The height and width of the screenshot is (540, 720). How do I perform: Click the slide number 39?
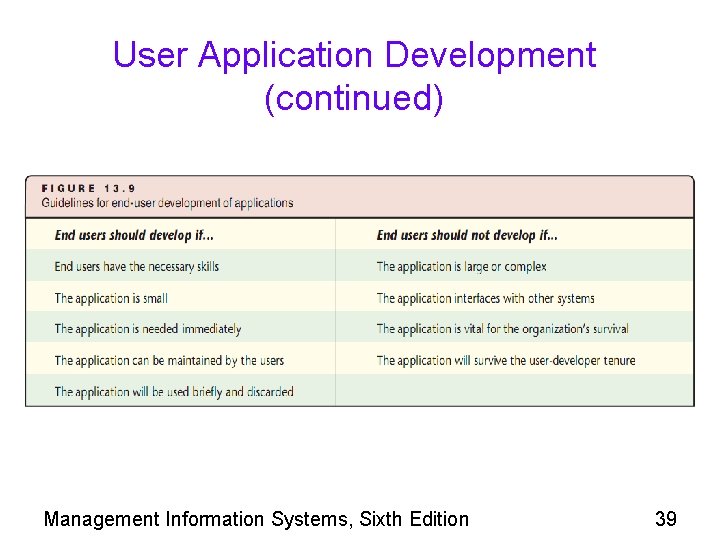pyautogui.click(x=666, y=519)
